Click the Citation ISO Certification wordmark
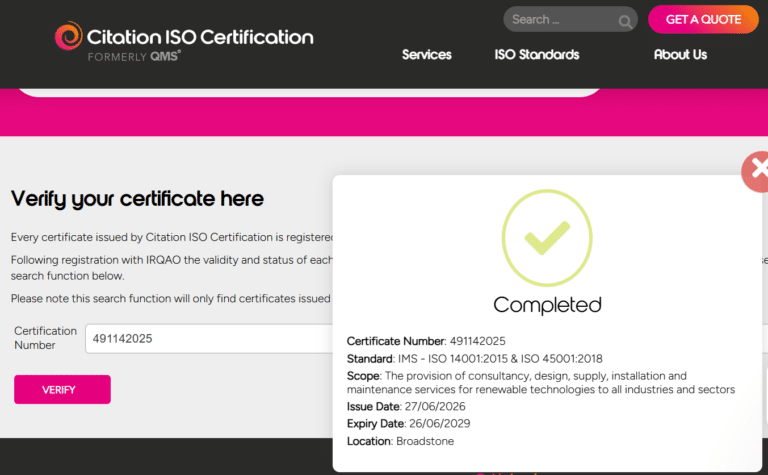768x475 pixels. click(x=200, y=37)
